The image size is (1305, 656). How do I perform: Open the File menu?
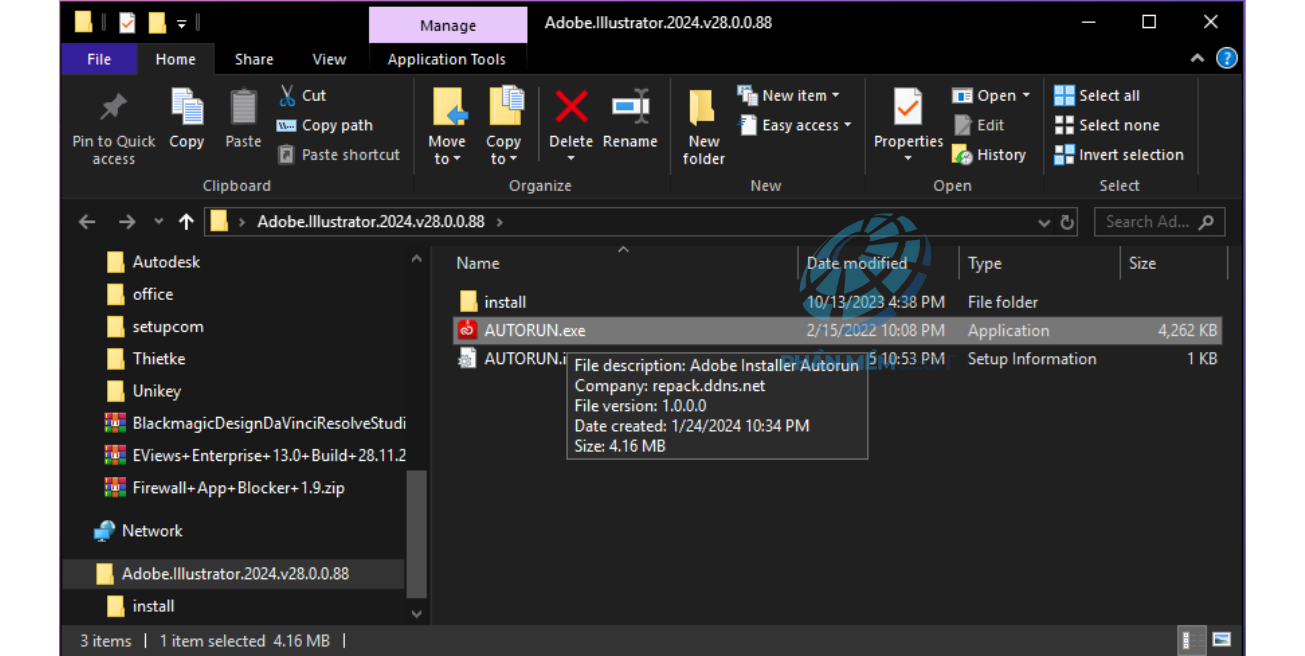pos(99,59)
